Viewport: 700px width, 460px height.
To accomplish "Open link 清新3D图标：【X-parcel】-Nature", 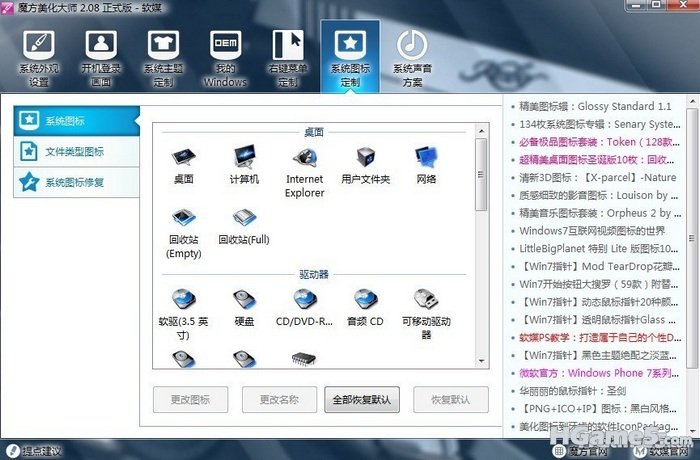I will tap(598, 177).
